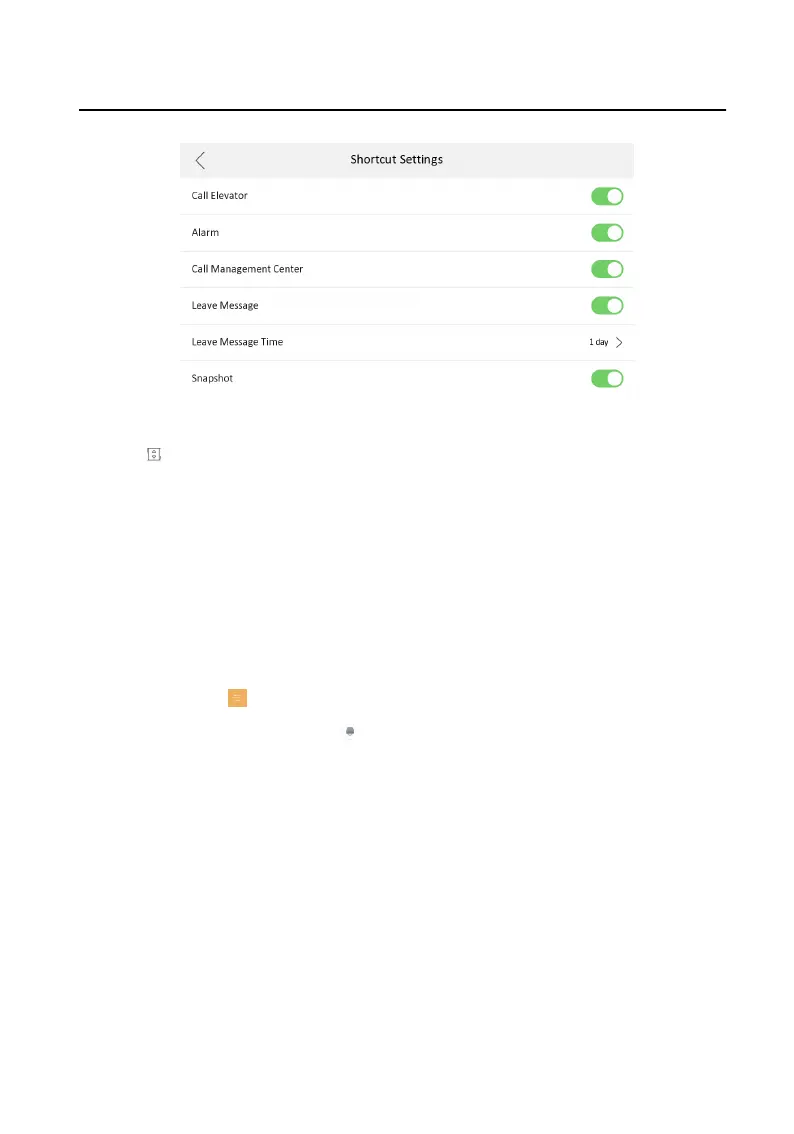Open the orange message list icon
Viewport: 794px width, 1134px height.
coord(237,698)
